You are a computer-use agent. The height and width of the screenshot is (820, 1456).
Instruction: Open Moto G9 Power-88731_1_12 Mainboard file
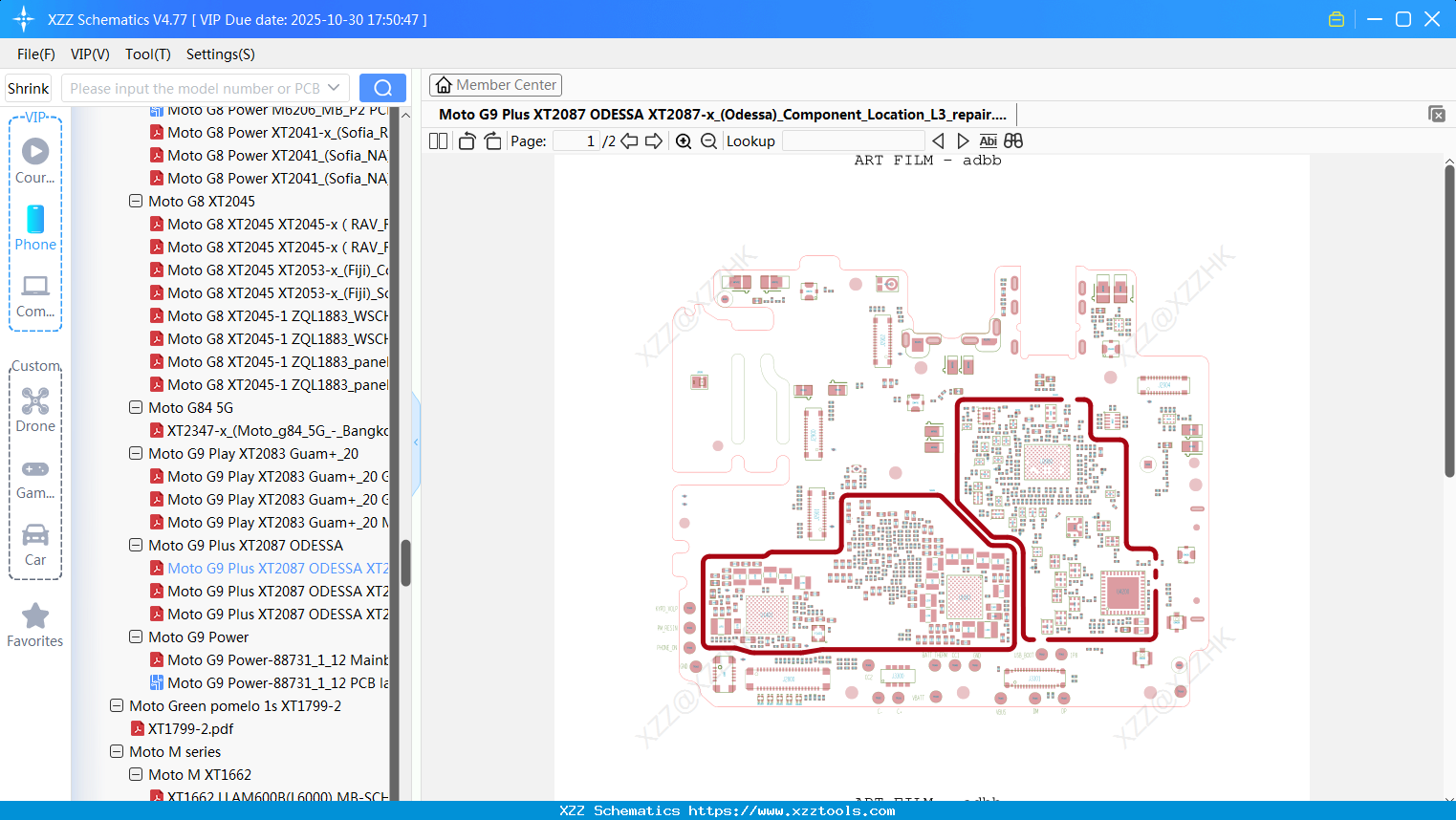tap(270, 660)
